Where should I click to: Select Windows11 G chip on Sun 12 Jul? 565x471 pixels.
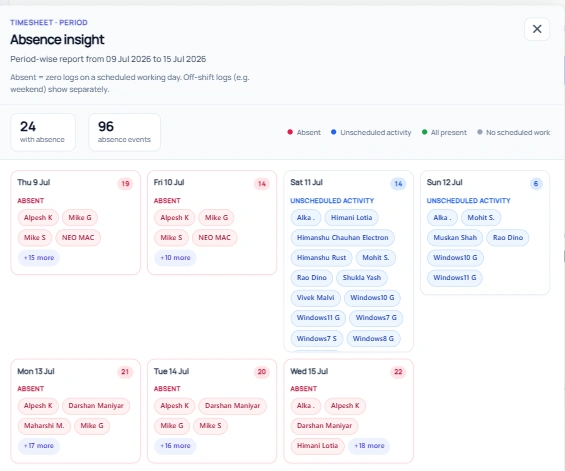point(455,278)
